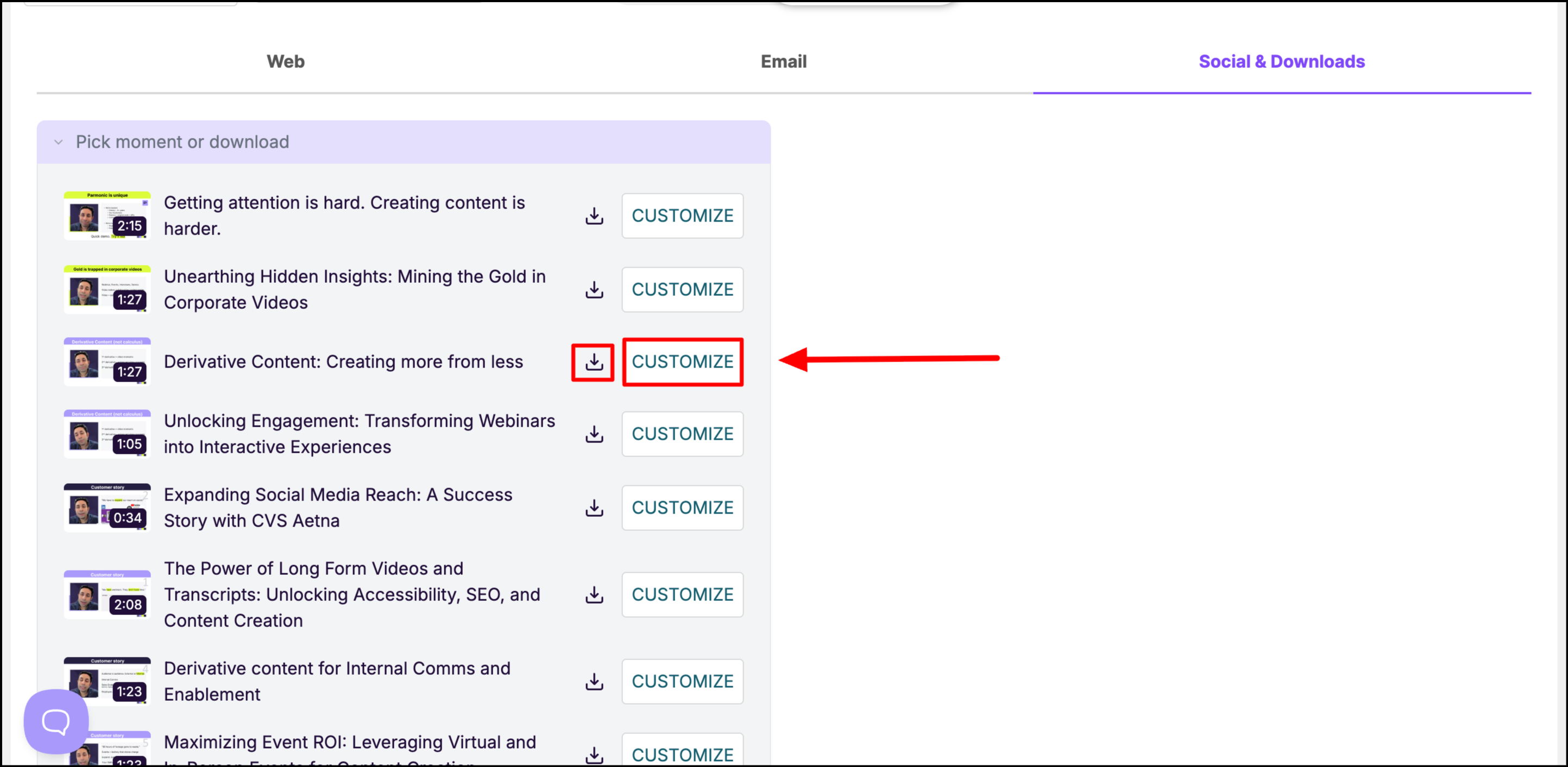The image size is (1568, 767).
Task: Click 'Unlocking Engagement' moment title
Action: click(x=359, y=434)
